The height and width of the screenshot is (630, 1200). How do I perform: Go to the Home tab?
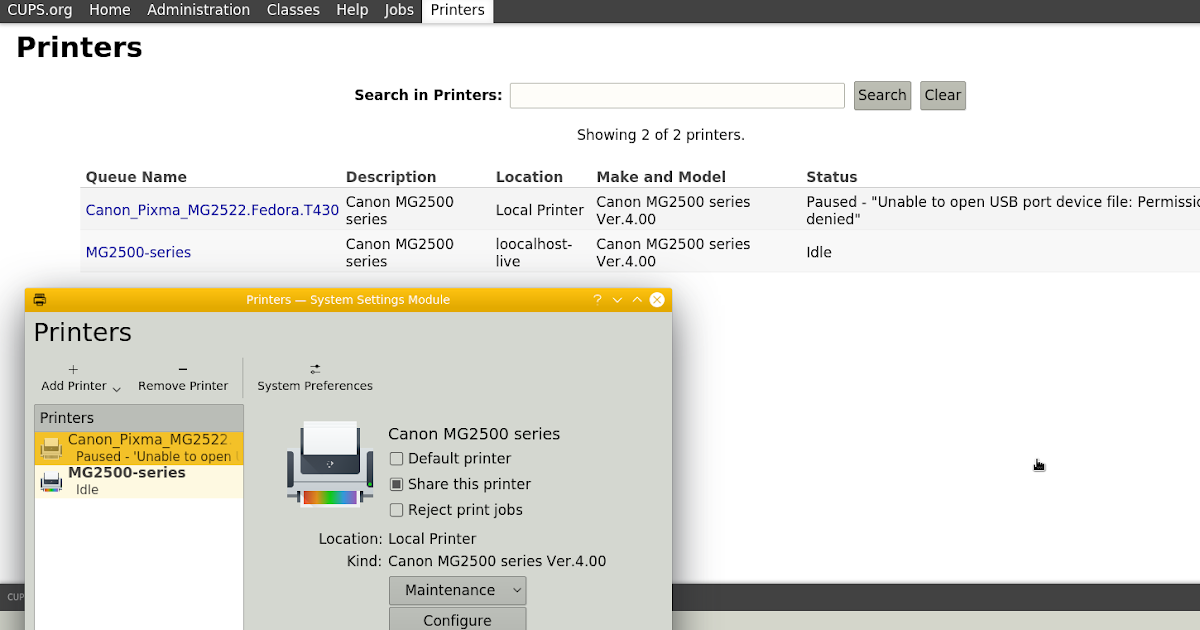(110, 10)
